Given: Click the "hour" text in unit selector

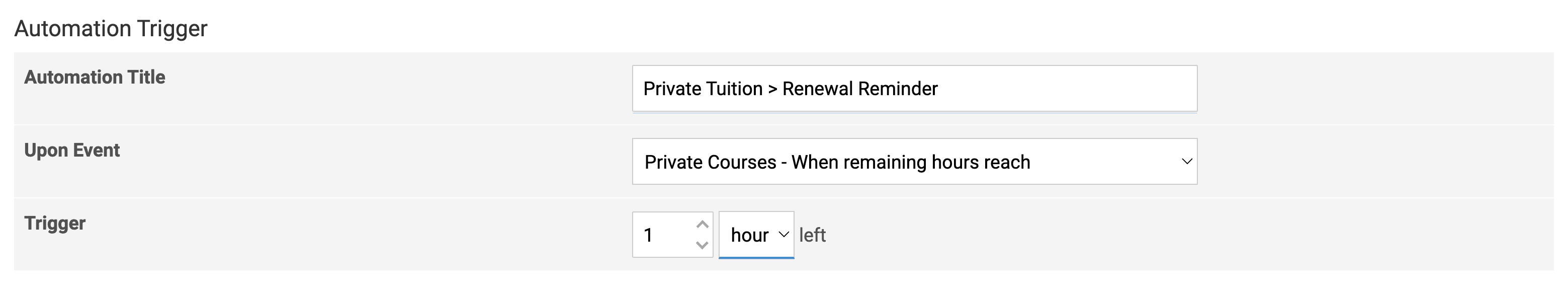Looking at the screenshot, I should coord(749,235).
